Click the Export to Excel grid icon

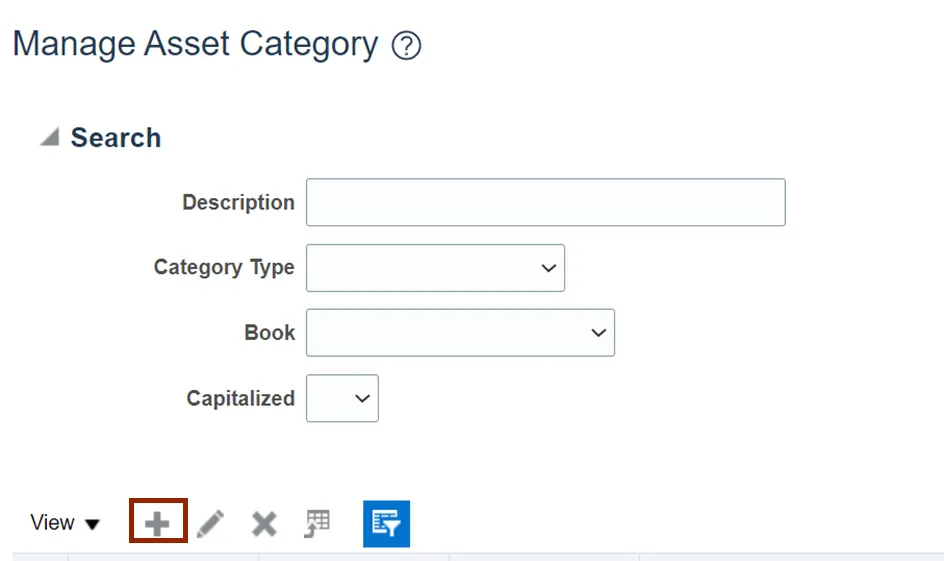[317, 523]
